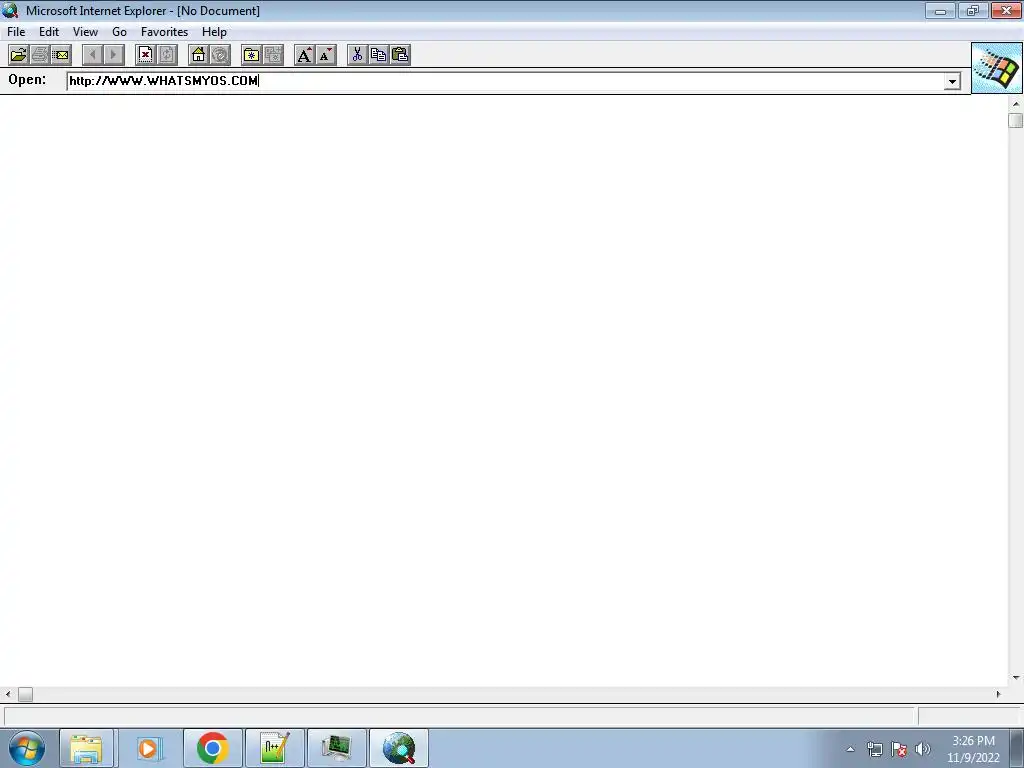Increase font size with large A

304,55
